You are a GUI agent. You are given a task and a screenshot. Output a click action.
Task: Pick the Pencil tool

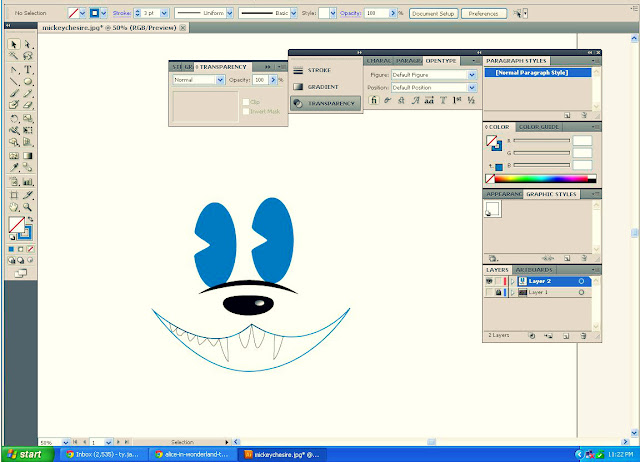click(x=27, y=93)
